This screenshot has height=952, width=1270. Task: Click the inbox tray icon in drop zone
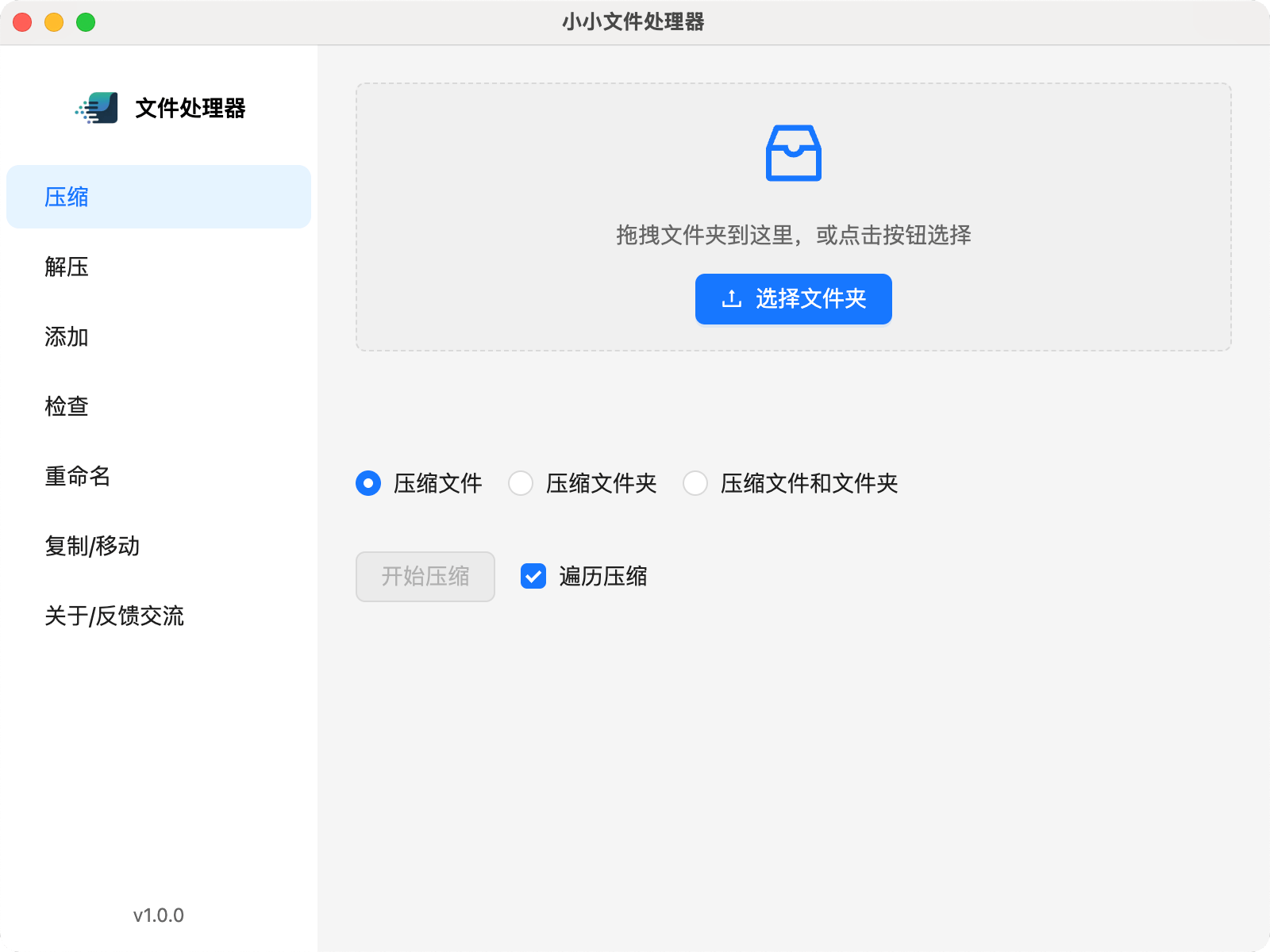click(793, 153)
